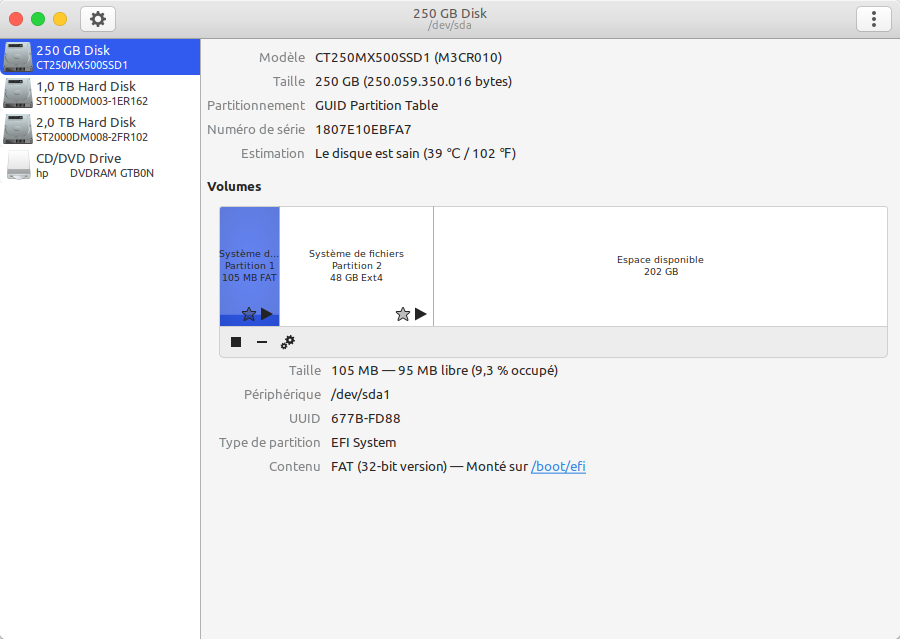Viewport: 900px width, 639px height.
Task: Select the 'CD/DVD Drive' sidebar entry text
Action: point(79,158)
